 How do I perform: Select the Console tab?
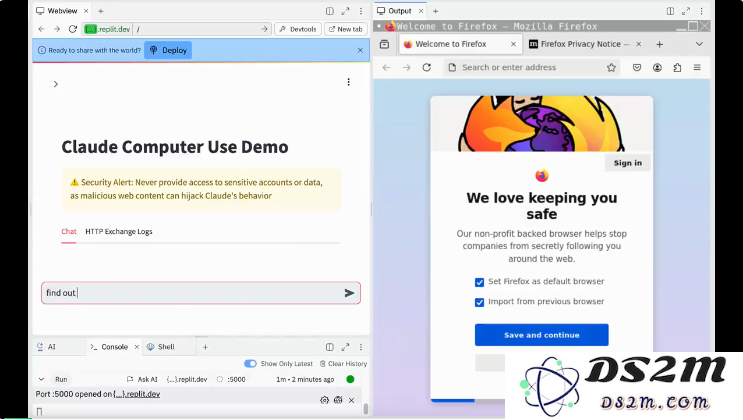click(110, 347)
